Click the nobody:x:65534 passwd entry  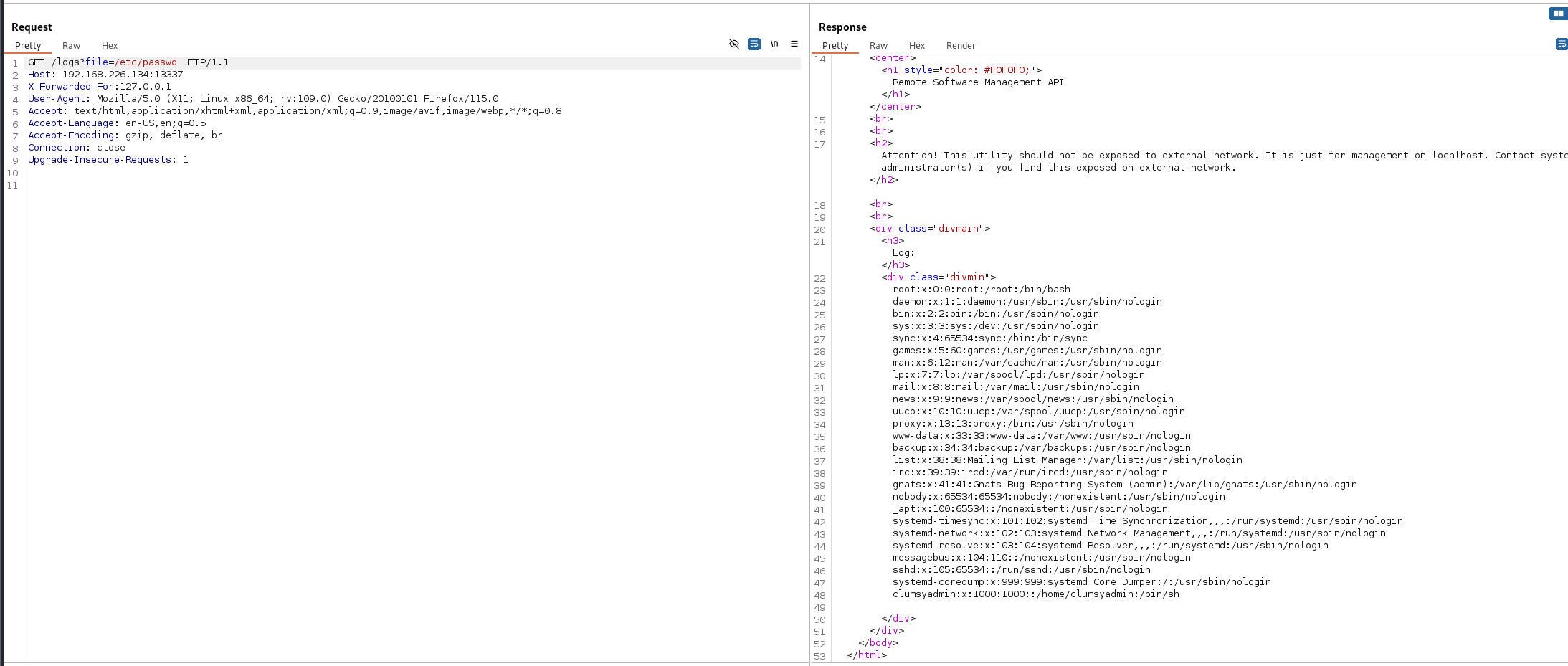[1059, 497]
